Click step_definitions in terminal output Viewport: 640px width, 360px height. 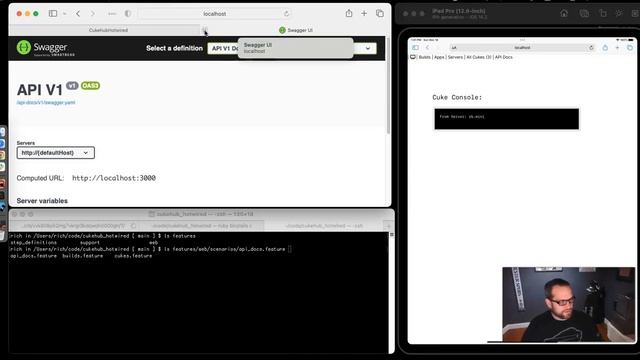coord(33,242)
